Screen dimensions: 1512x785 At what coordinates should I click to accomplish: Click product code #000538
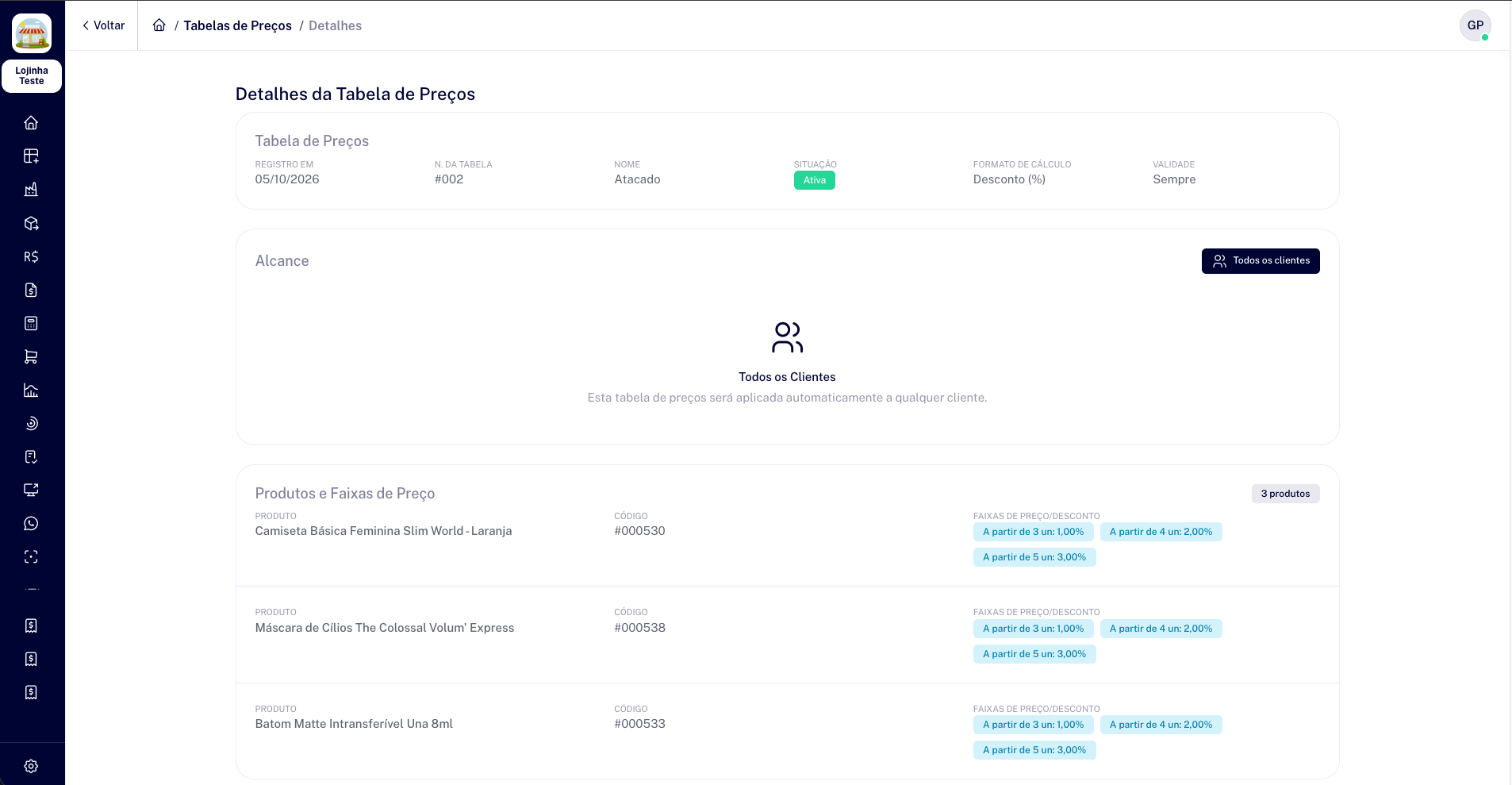[639, 628]
